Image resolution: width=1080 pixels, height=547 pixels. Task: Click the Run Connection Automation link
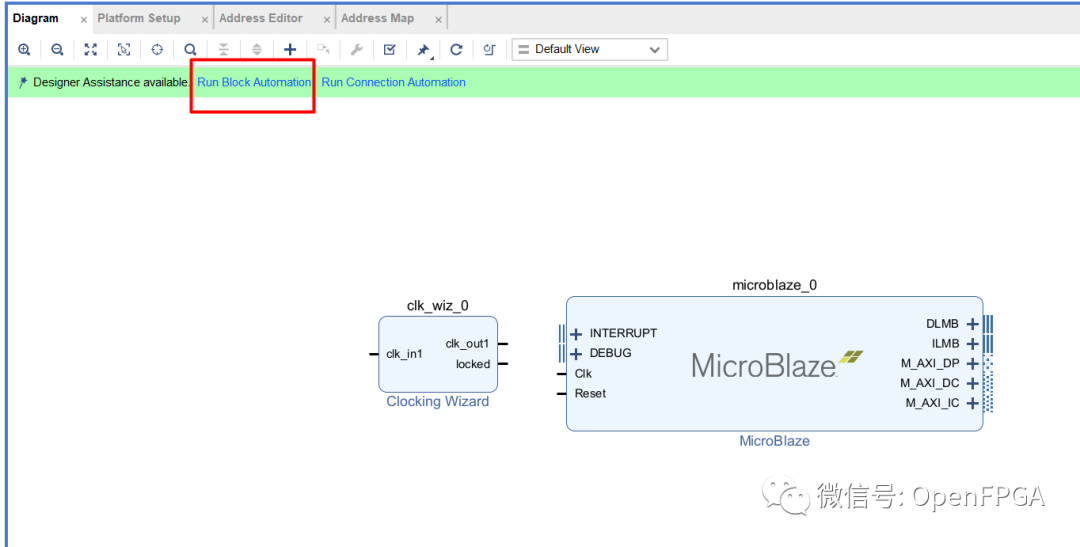[393, 82]
